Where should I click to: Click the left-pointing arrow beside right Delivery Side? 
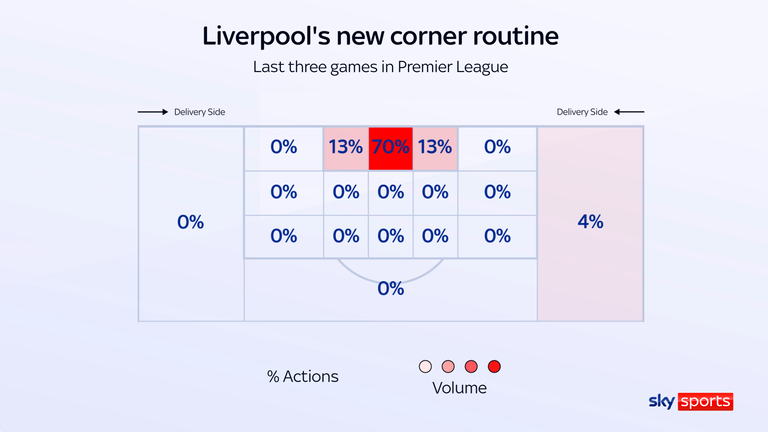click(x=630, y=112)
